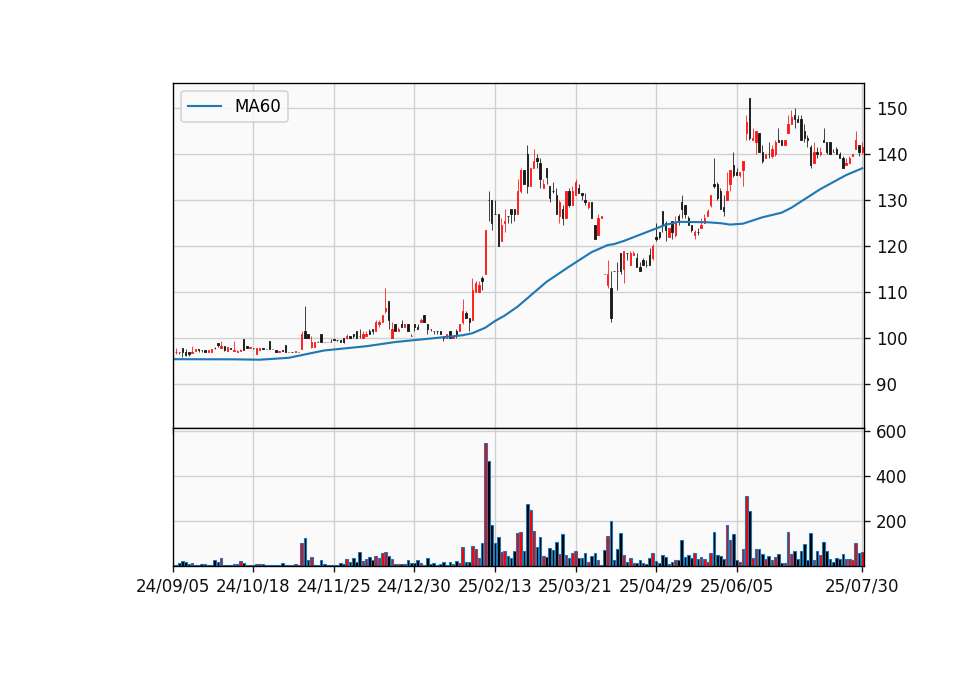This screenshot has height=690, width=960.
Task: Click the tallest volume bar near 25/02/13
Action: pyautogui.click(x=486, y=504)
